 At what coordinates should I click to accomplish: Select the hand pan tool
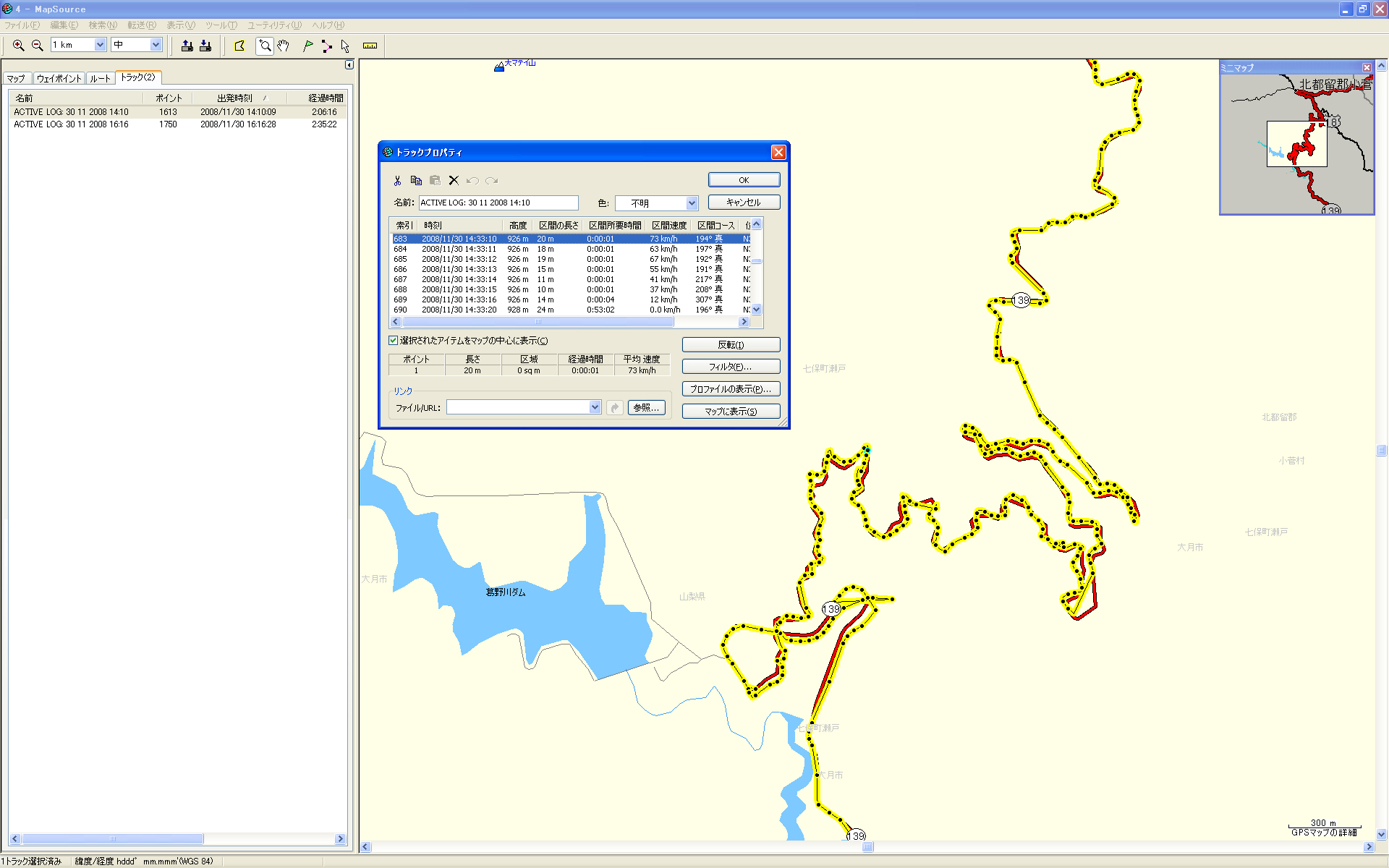[x=284, y=46]
